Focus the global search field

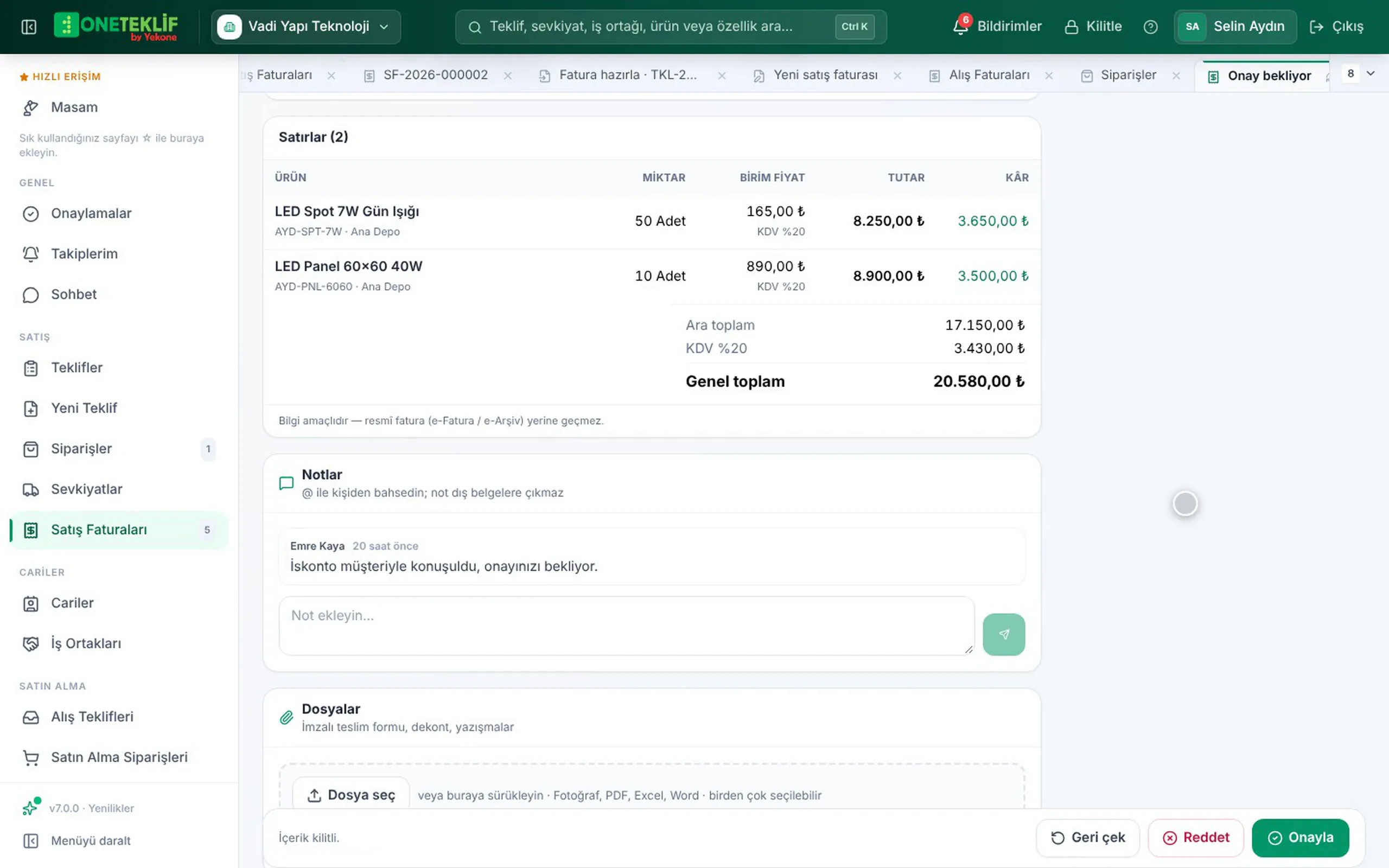[671, 27]
